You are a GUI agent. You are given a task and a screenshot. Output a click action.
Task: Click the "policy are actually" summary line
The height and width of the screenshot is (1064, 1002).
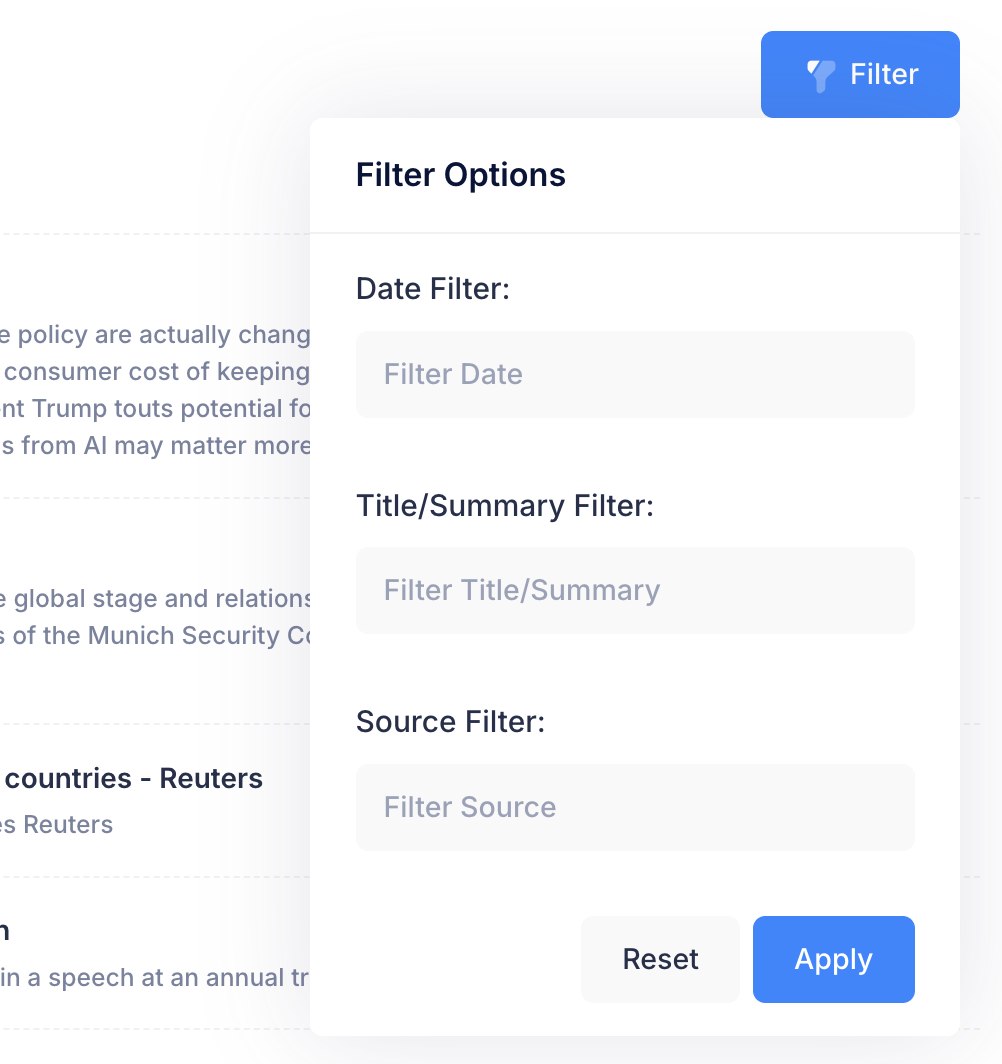(x=155, y=335)
